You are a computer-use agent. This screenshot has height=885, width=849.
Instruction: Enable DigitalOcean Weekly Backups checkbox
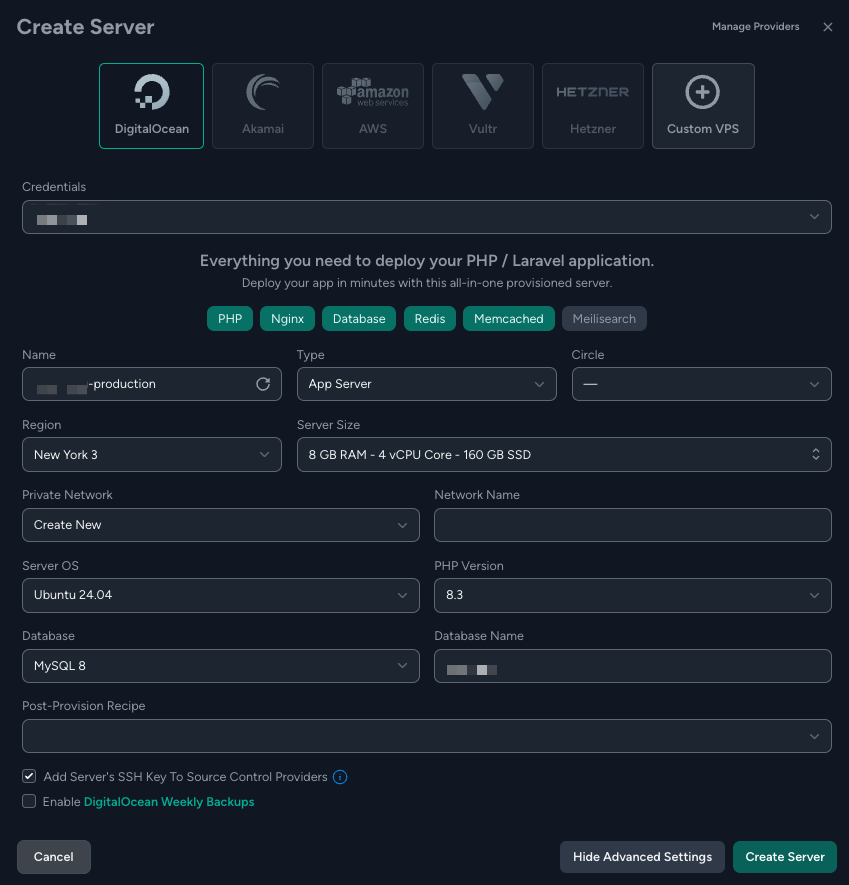[x=29, y=801]
